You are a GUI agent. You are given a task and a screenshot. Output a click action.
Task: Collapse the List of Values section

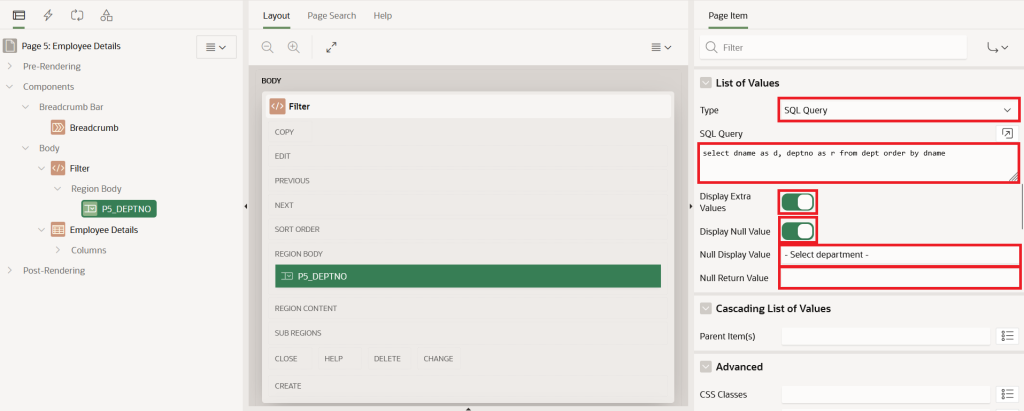pos(705,82)
